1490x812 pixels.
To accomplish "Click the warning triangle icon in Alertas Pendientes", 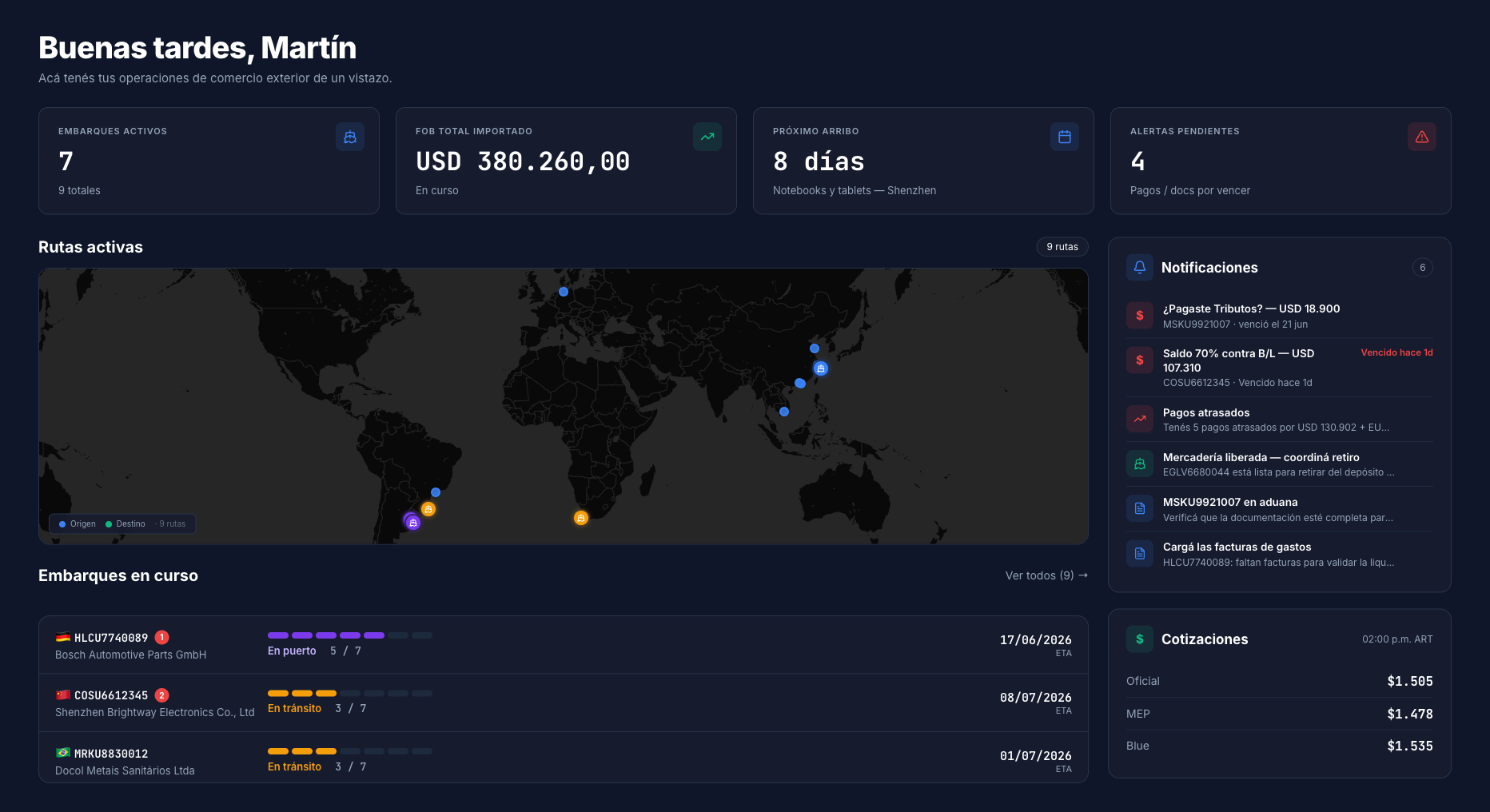I will click(x=1422, y=137).
